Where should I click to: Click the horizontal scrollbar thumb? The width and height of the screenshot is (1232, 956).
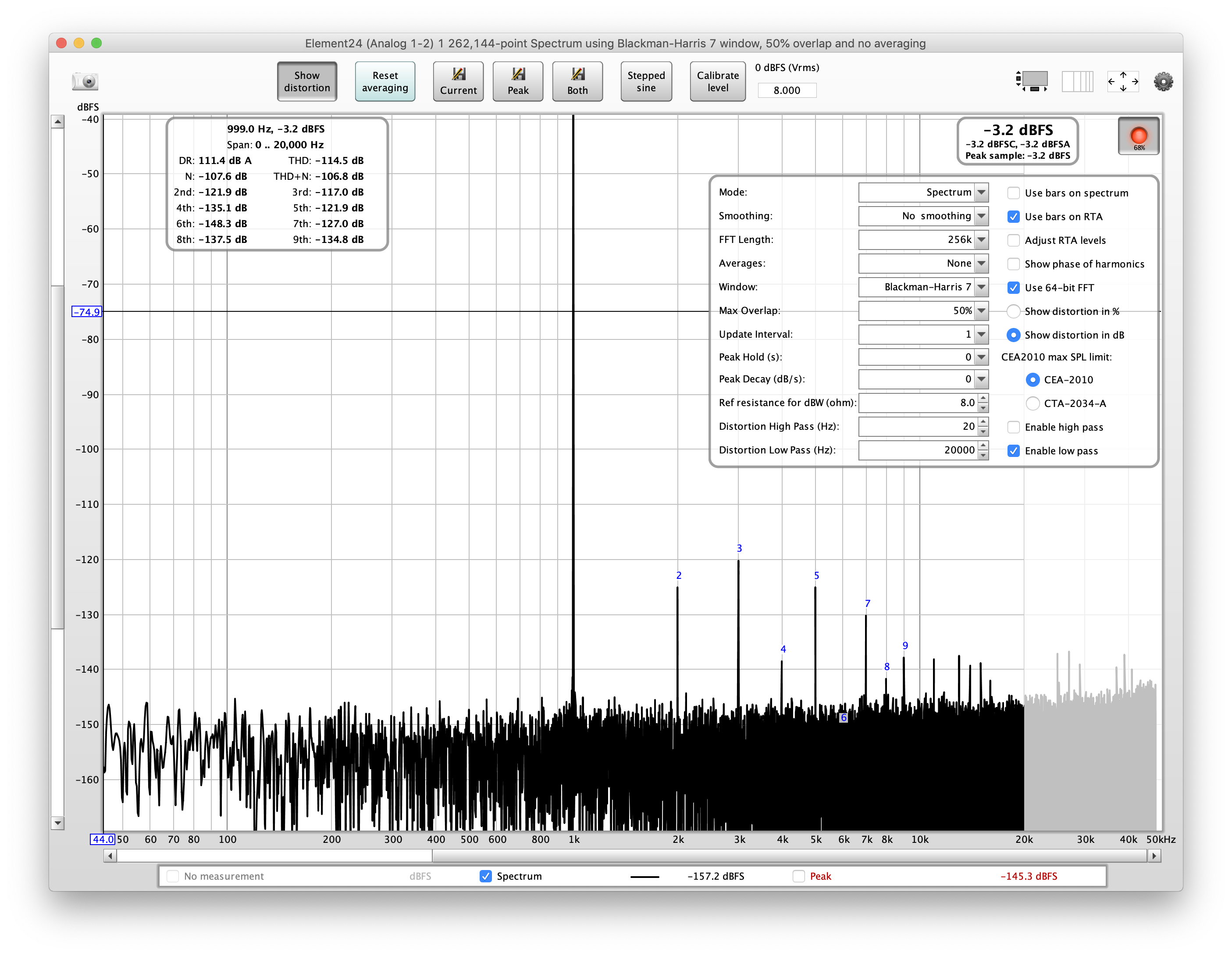pyautogui.click(x=789, y=856)
